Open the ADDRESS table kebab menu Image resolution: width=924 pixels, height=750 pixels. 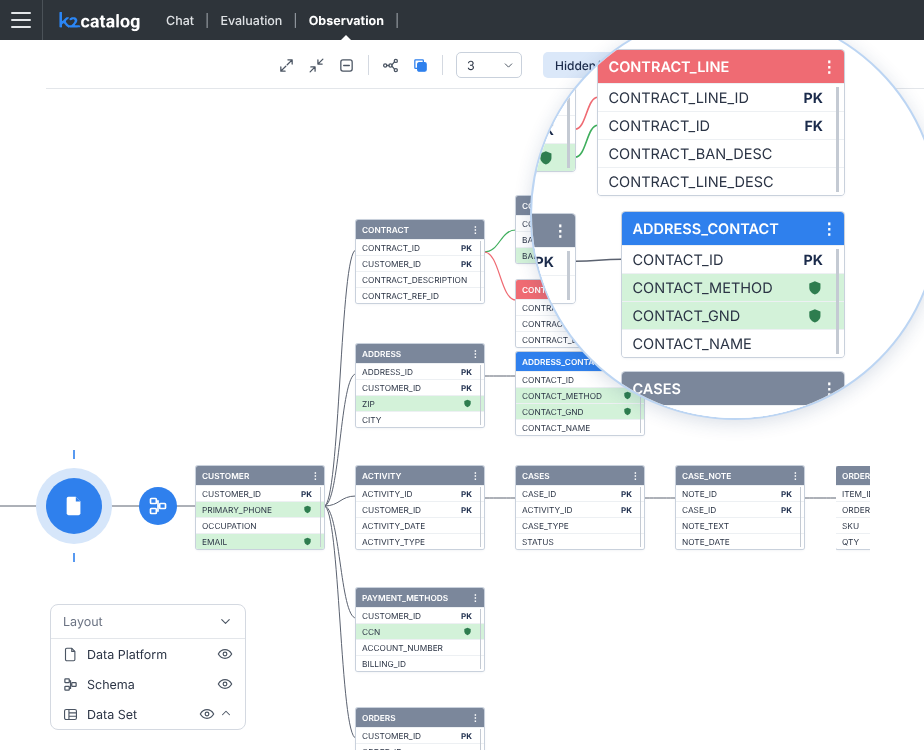476,354
